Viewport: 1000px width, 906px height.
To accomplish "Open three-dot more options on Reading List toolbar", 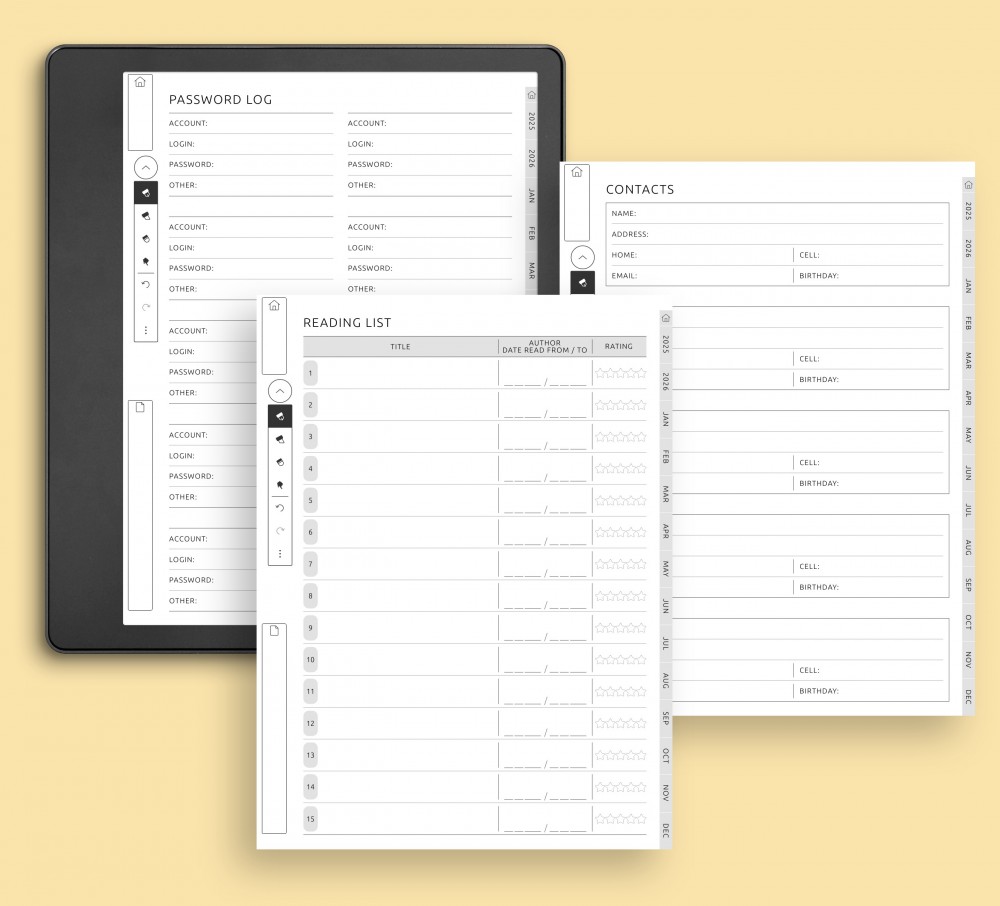I will point(280,554).
